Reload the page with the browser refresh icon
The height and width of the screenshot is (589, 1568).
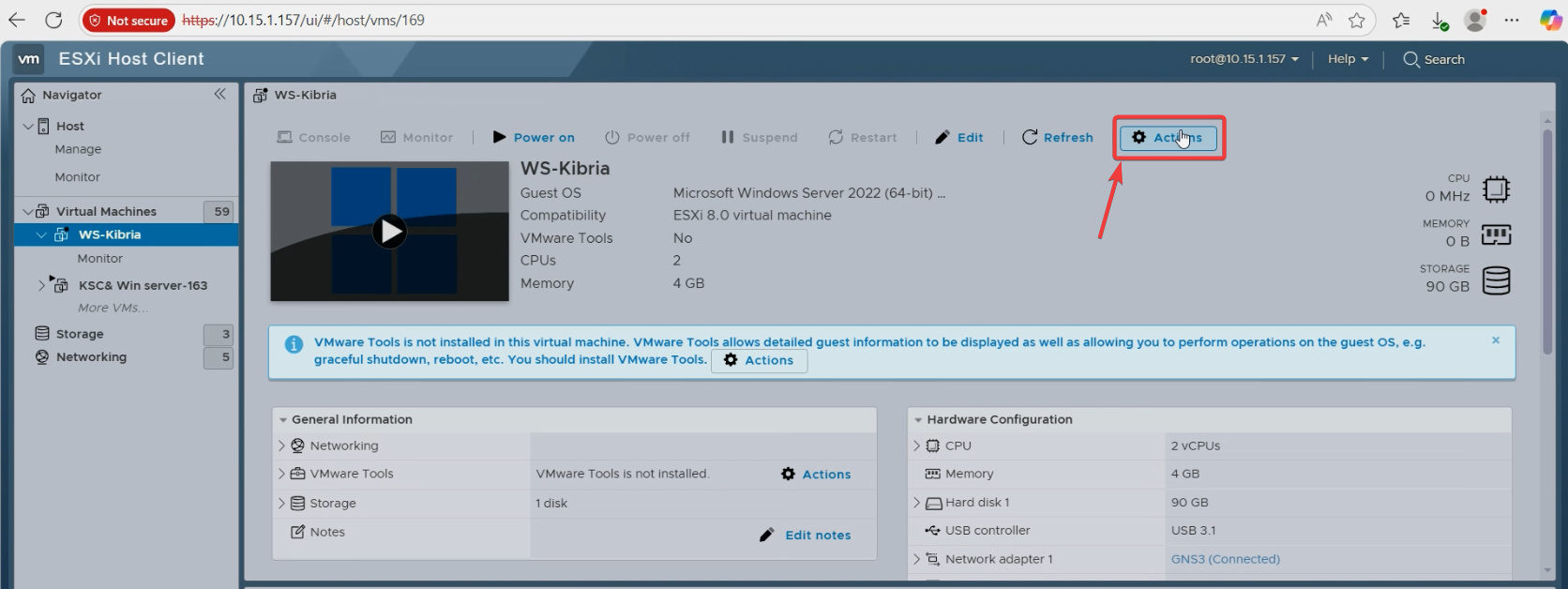pyautogui.click(x=53, y=20)
